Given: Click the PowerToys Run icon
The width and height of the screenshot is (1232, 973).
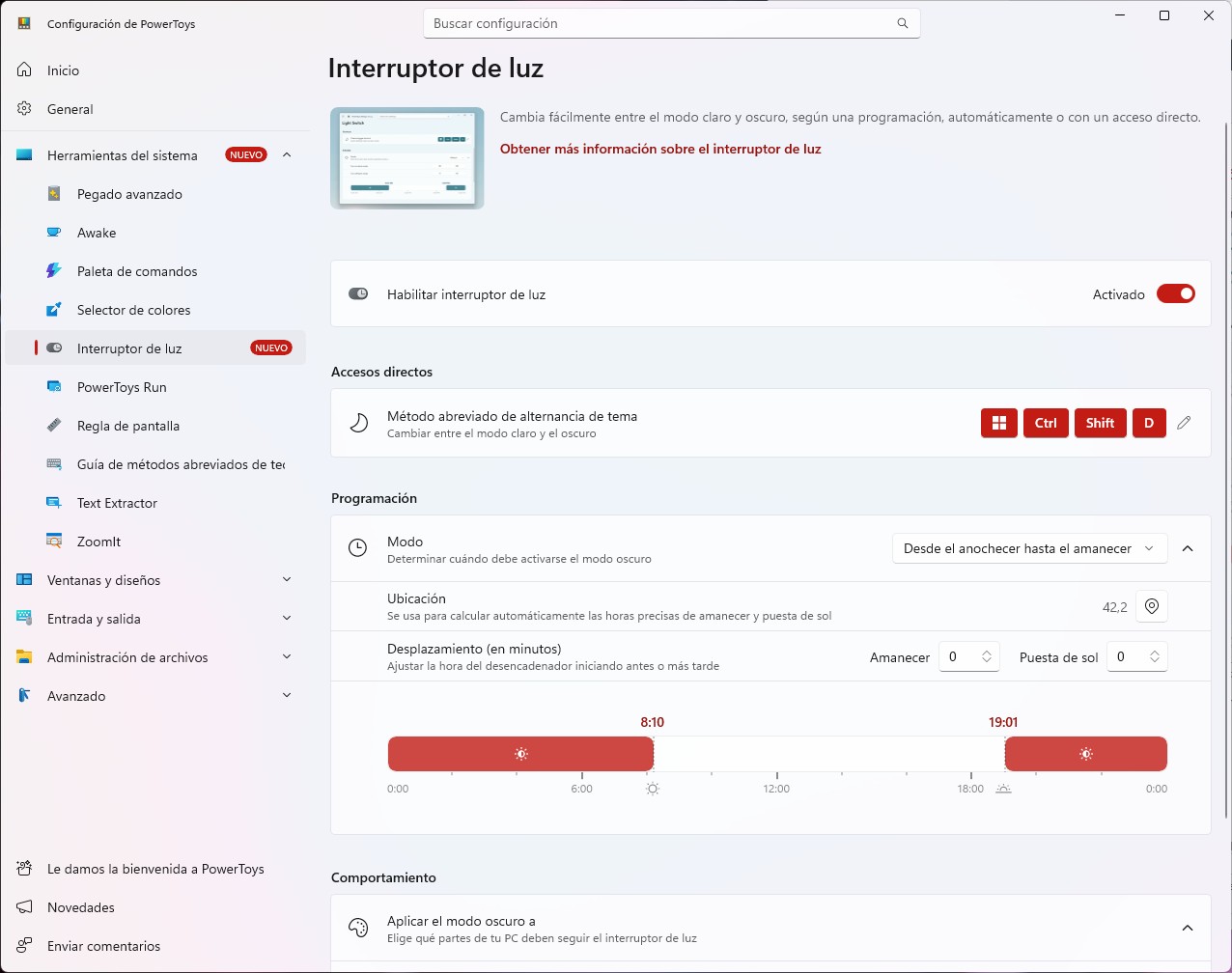Looking at the screenshot, I should 55,387.
